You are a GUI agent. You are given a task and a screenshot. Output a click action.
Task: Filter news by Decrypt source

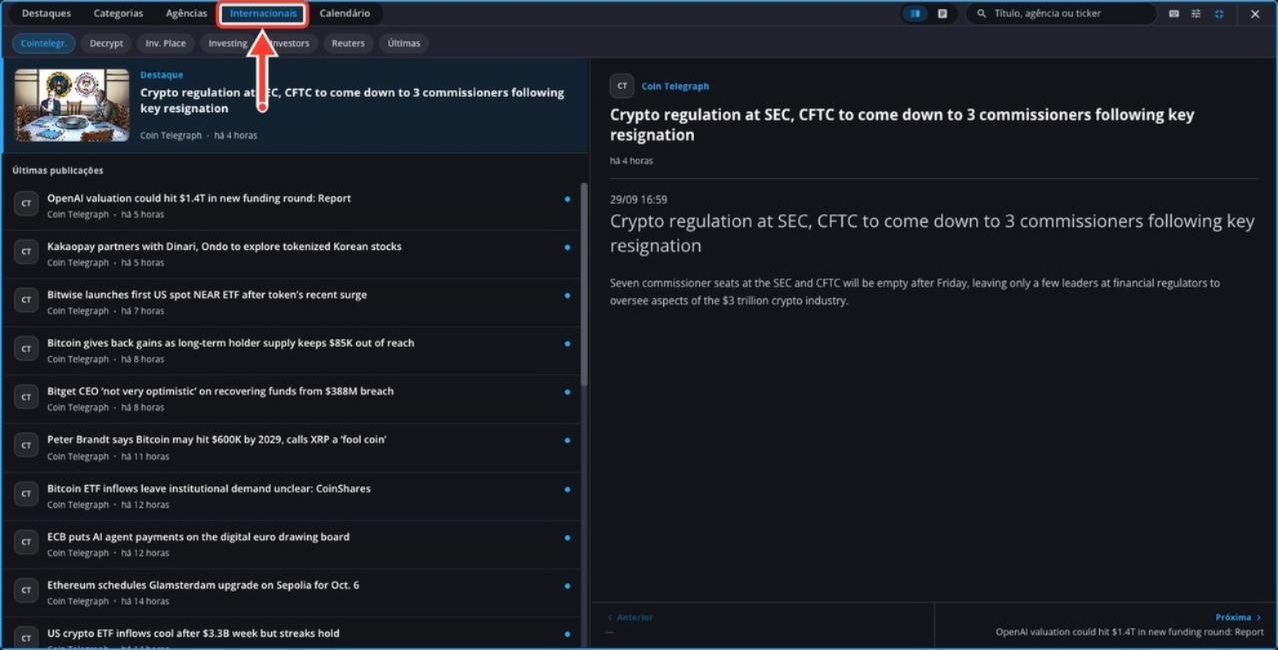pos(106,43)
